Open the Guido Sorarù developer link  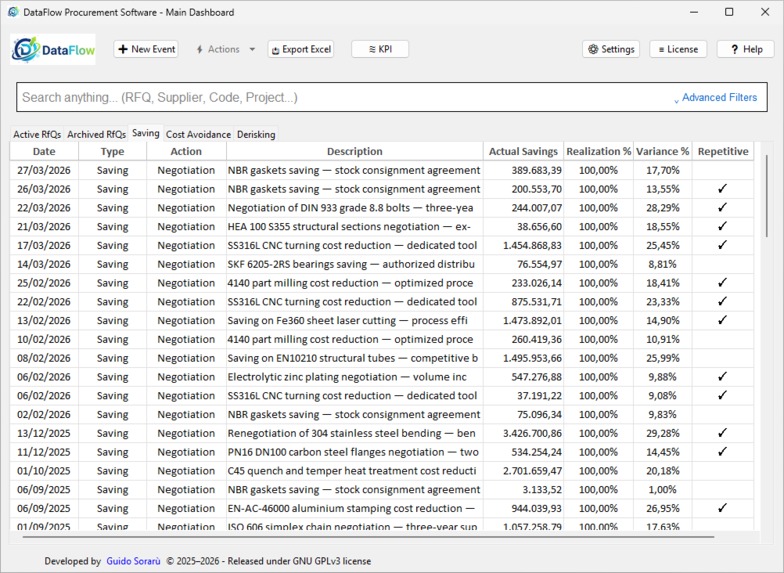[133, 561]
